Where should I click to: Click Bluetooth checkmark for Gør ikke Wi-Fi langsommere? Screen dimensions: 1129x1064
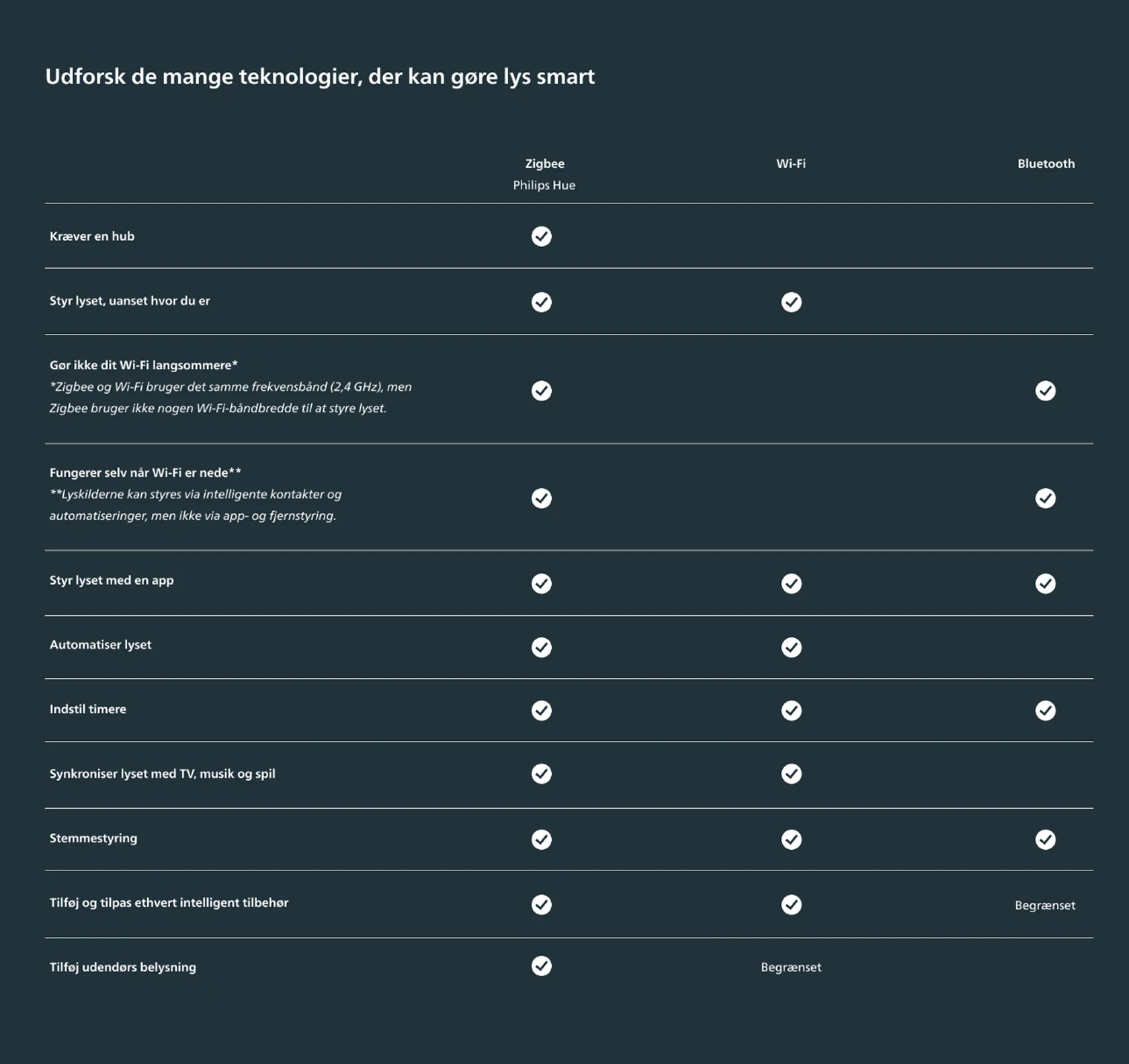click(x=1045, y=391)
